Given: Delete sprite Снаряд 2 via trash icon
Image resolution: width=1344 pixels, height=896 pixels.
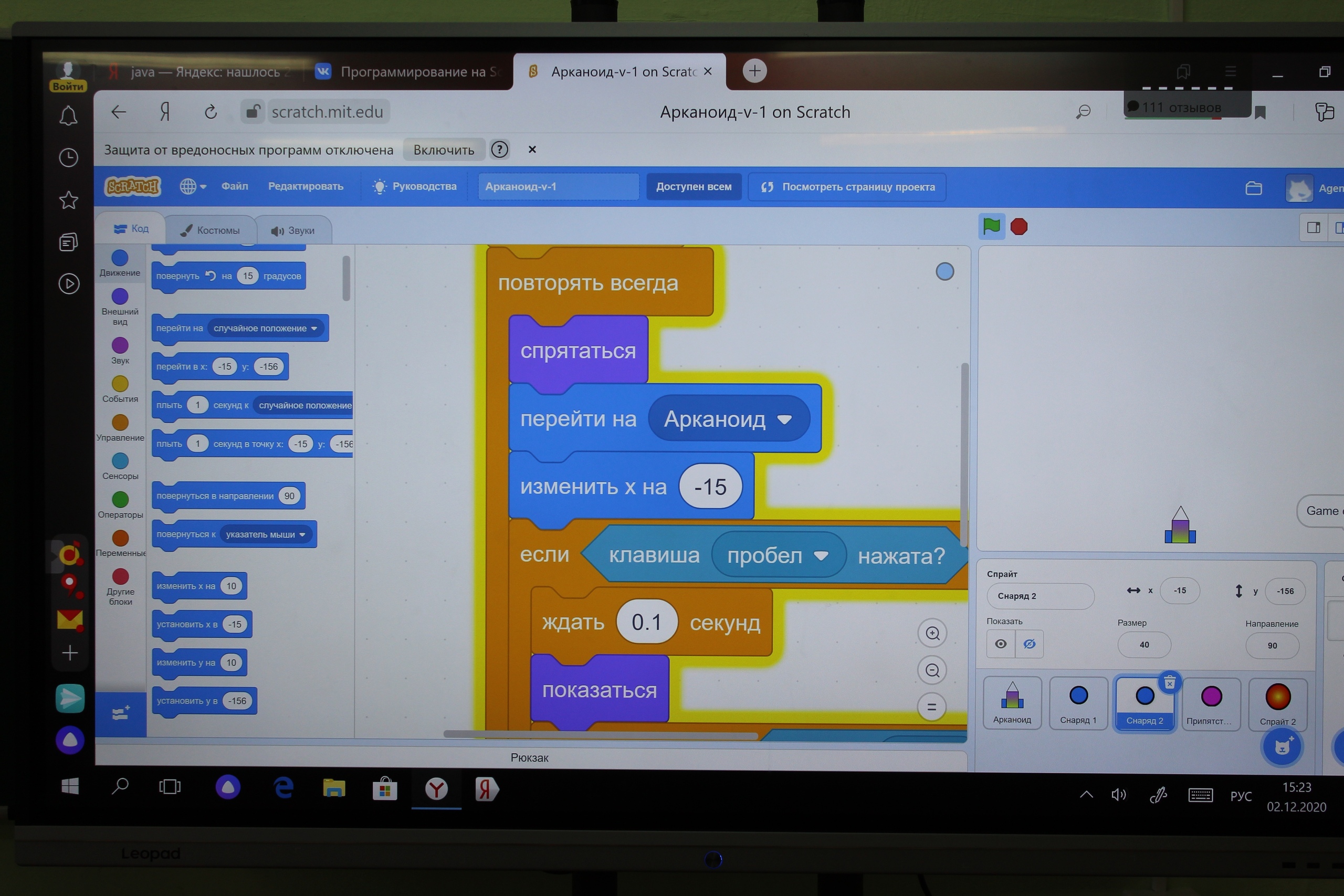Looking at the screenshot, I should tap(1170, 682).
